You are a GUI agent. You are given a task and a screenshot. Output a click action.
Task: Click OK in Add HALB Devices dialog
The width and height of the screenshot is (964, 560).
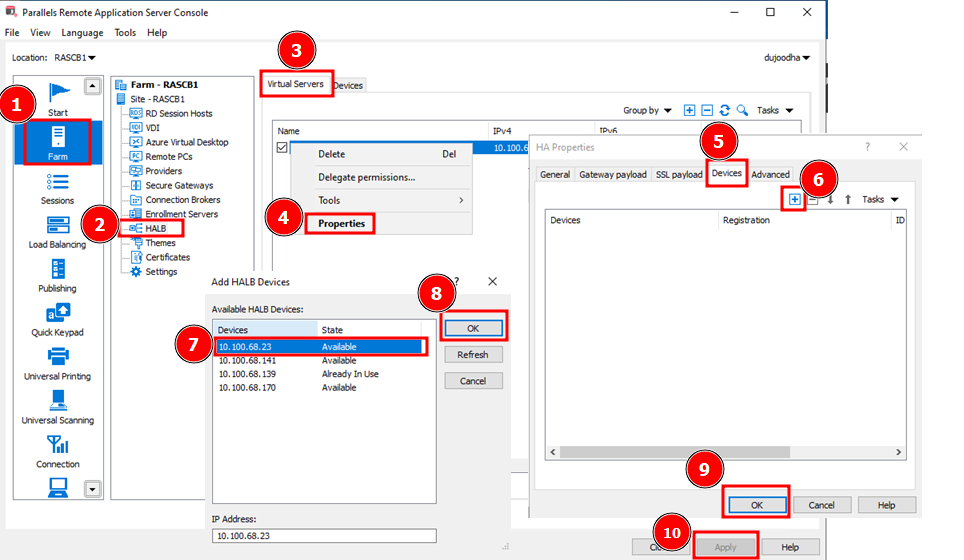[x=473, y=328]
